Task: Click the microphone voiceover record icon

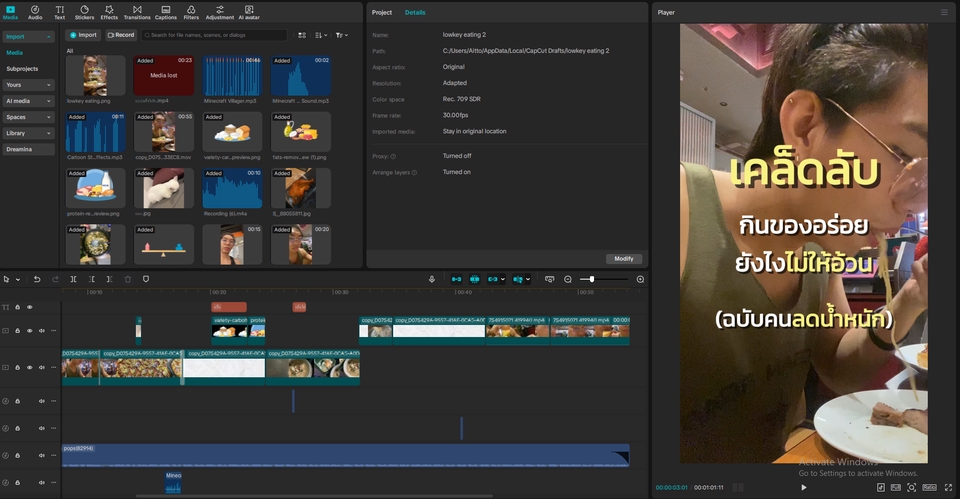Action: pyautogui.click(x=432, y=279)
